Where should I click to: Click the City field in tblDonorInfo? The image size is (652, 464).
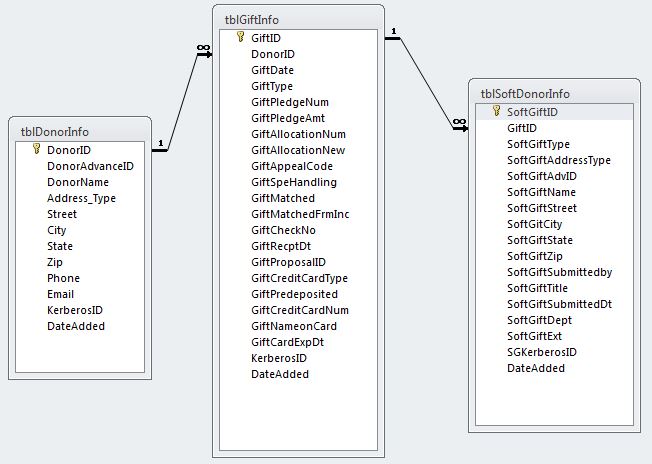(80, 230)
